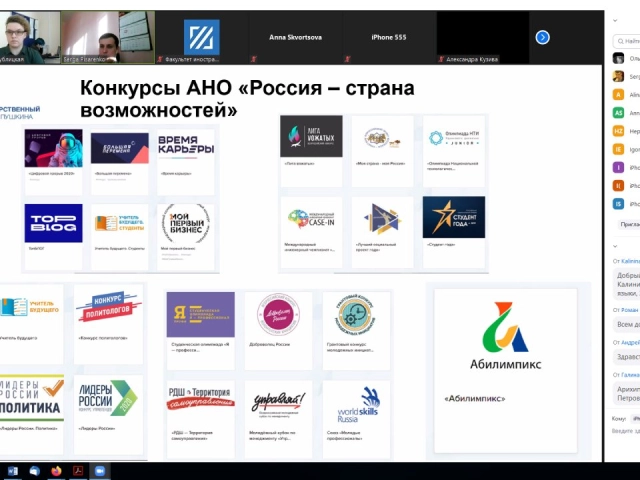Screen dimensions: 640x480
Task: Click the invite button below participants
Action: click(x=629, y=224)
